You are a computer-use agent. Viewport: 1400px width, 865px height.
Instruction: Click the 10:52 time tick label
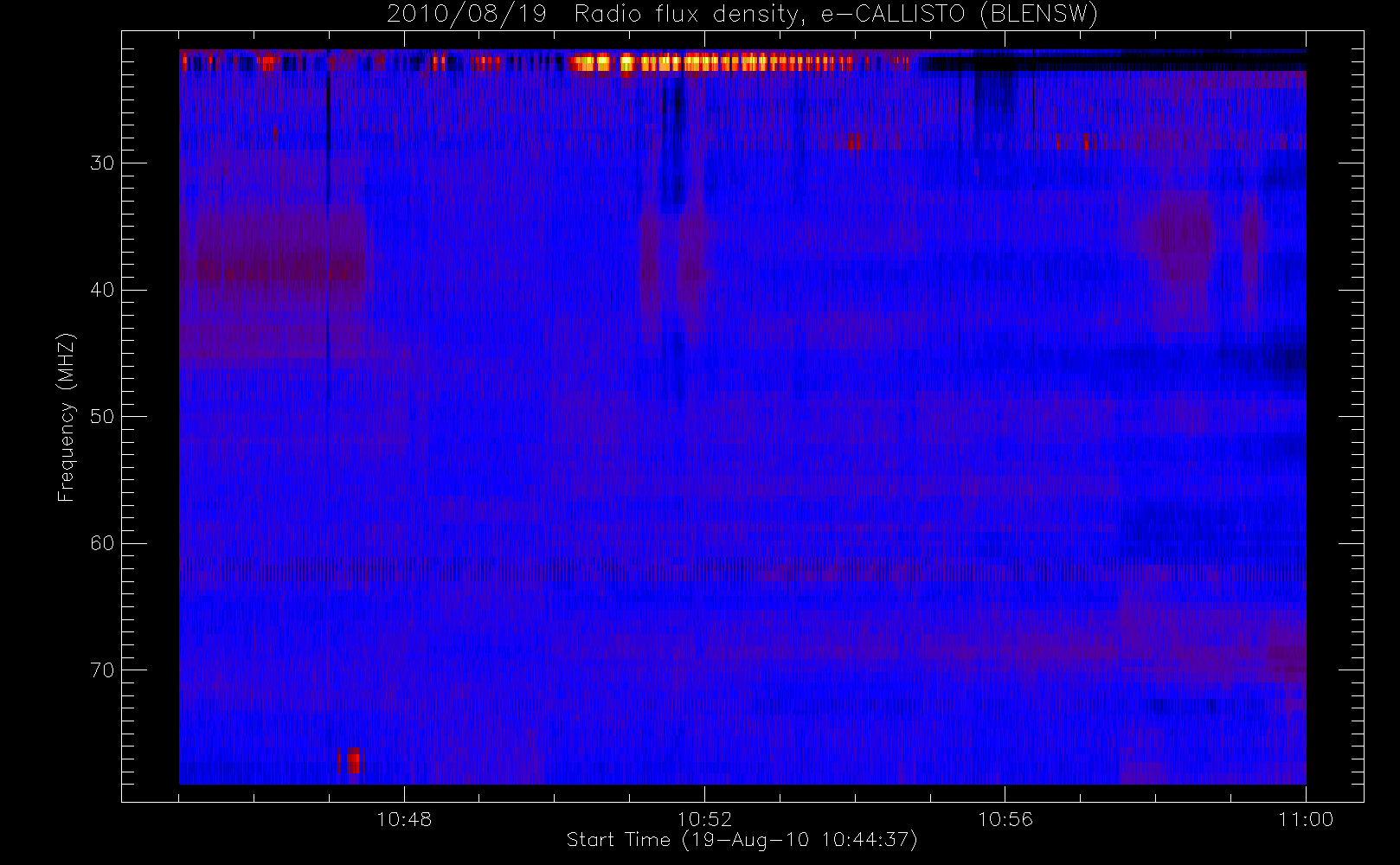[x=704, y=819]
